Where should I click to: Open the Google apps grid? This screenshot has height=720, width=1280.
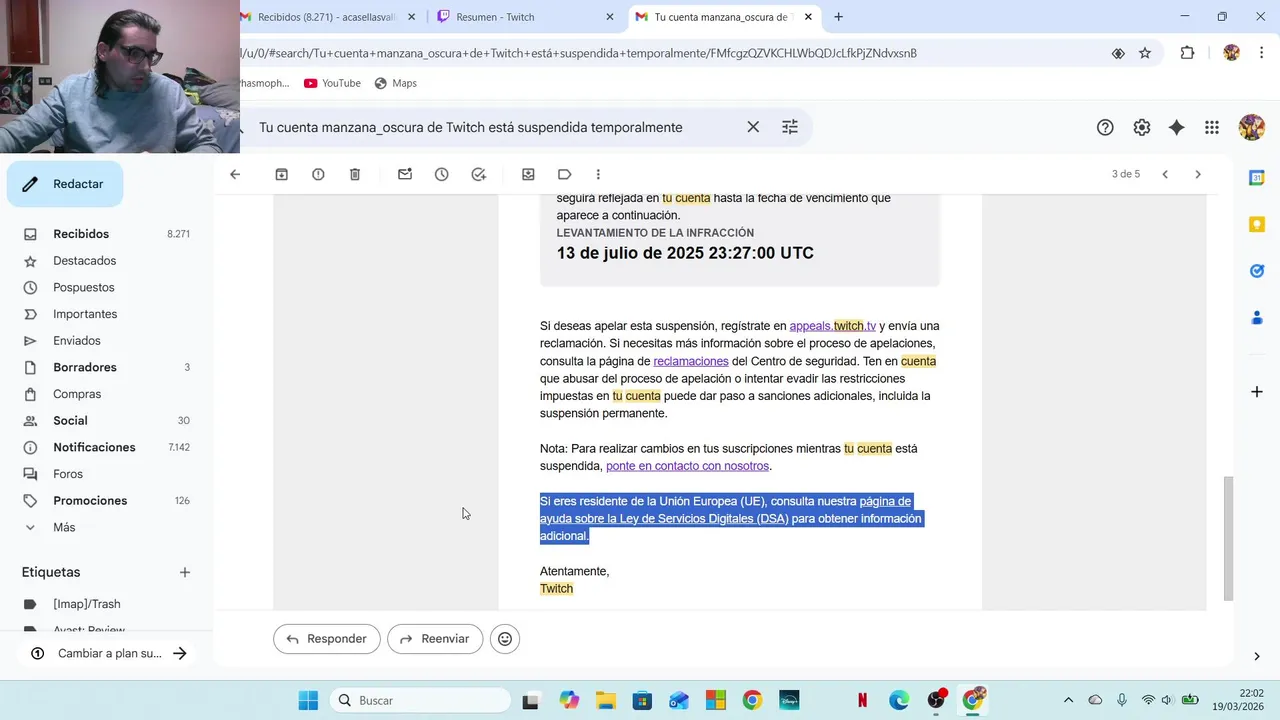[1212, 127]
